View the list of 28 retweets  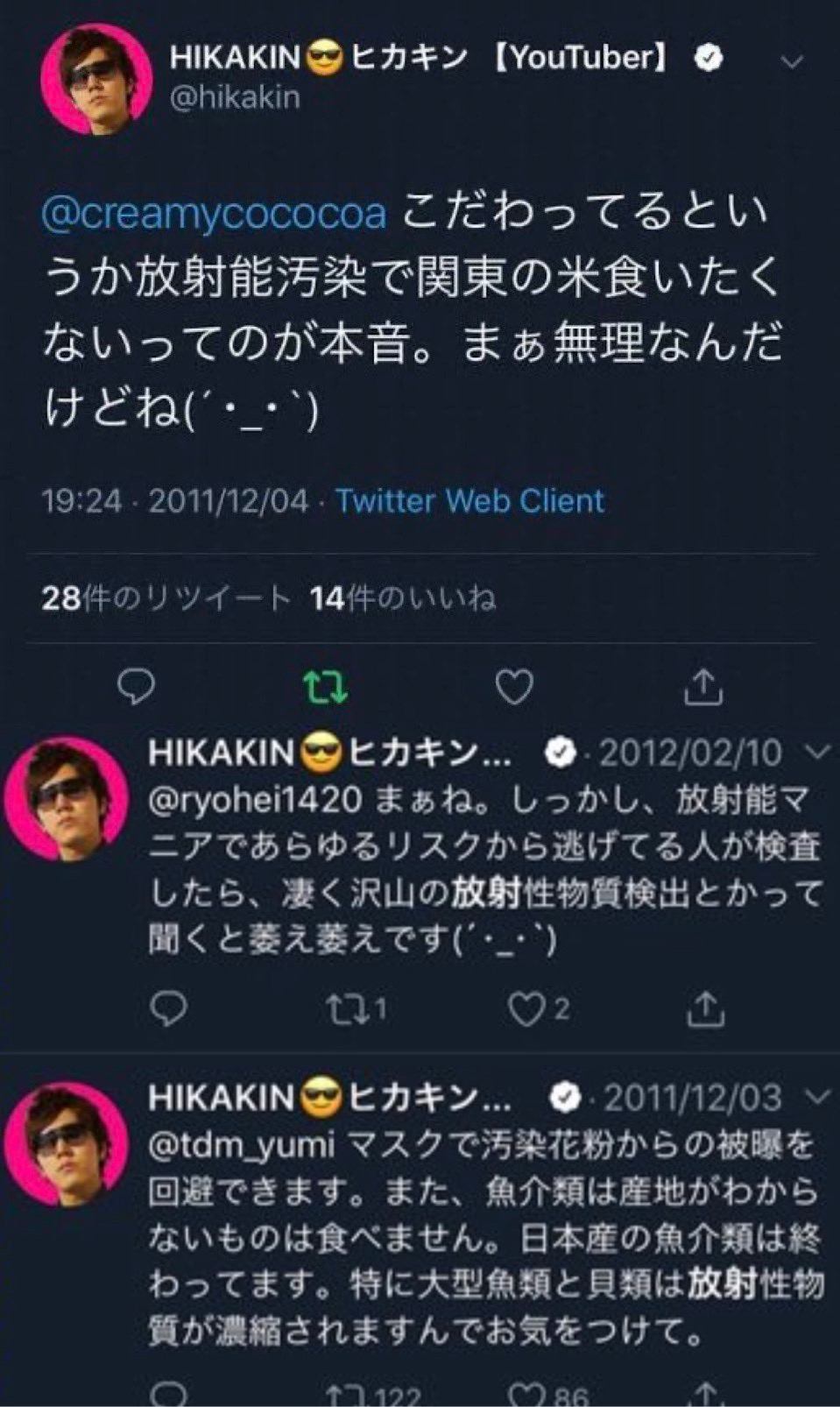(x=166, y=598)
